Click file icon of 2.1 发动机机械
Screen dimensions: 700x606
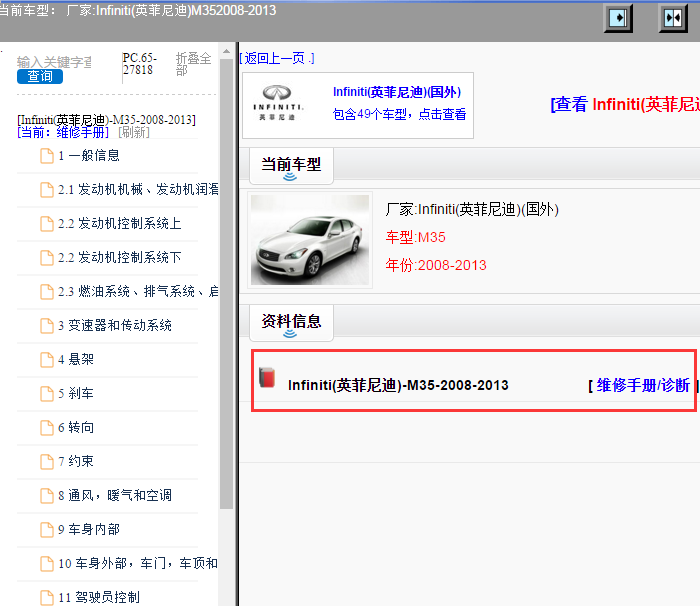pos(47,190)
